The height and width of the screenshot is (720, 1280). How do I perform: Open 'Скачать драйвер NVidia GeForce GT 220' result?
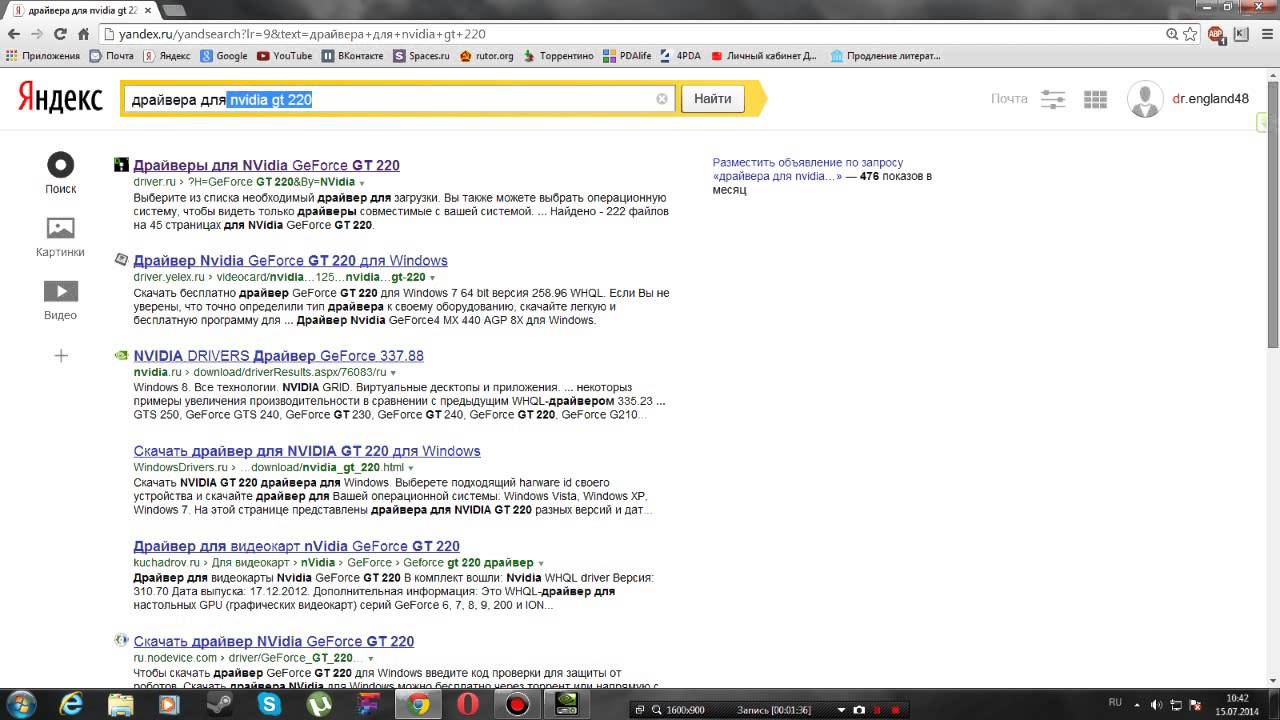(273, 642)
